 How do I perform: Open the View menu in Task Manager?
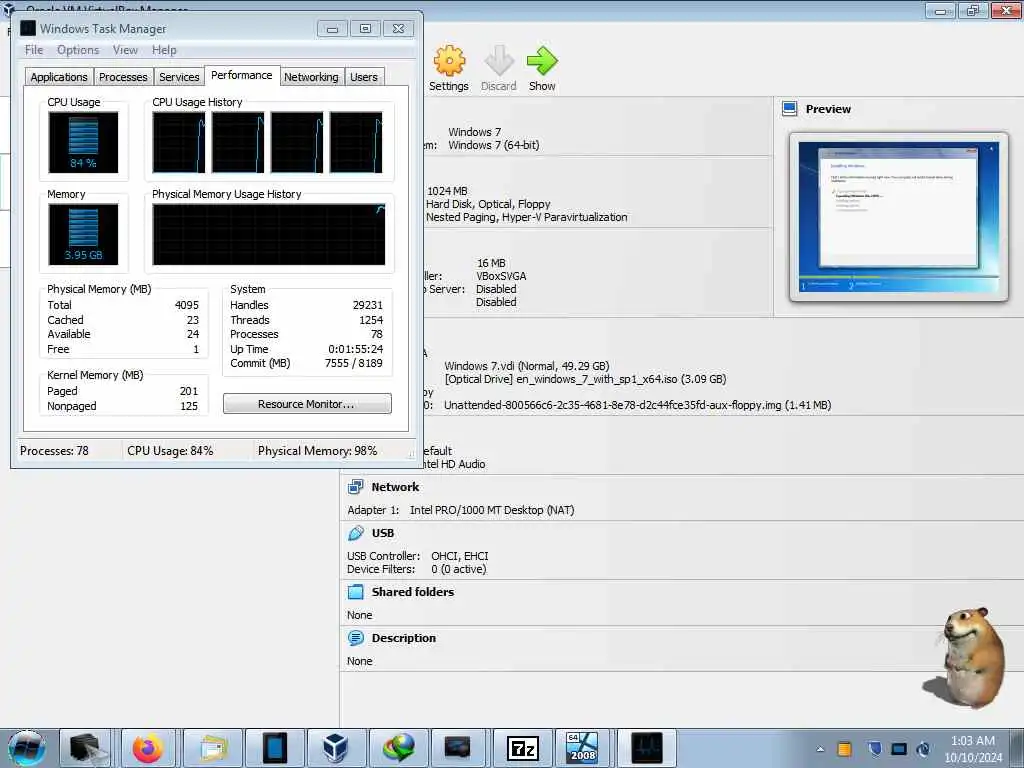[x=125, y=50]
